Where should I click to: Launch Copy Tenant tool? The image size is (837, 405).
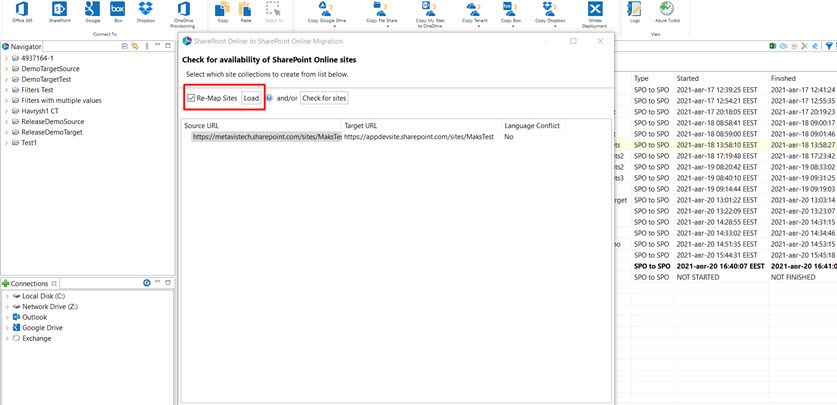point(473,12)
